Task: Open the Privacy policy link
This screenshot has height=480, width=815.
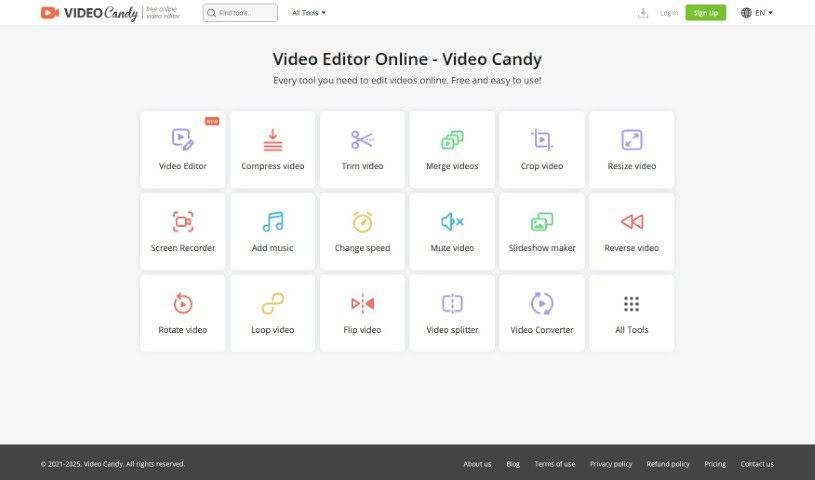Action: 611,464
